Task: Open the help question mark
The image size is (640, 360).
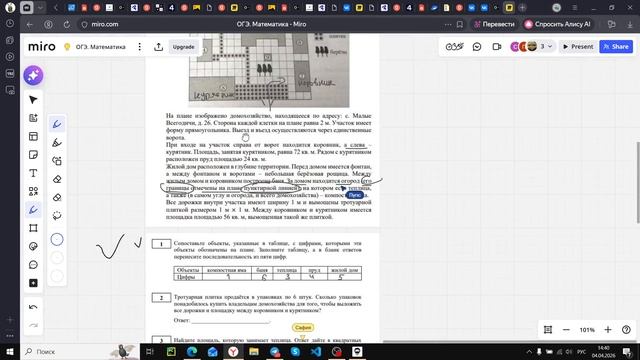Action: pyautogui.click(x=626, y=329)
